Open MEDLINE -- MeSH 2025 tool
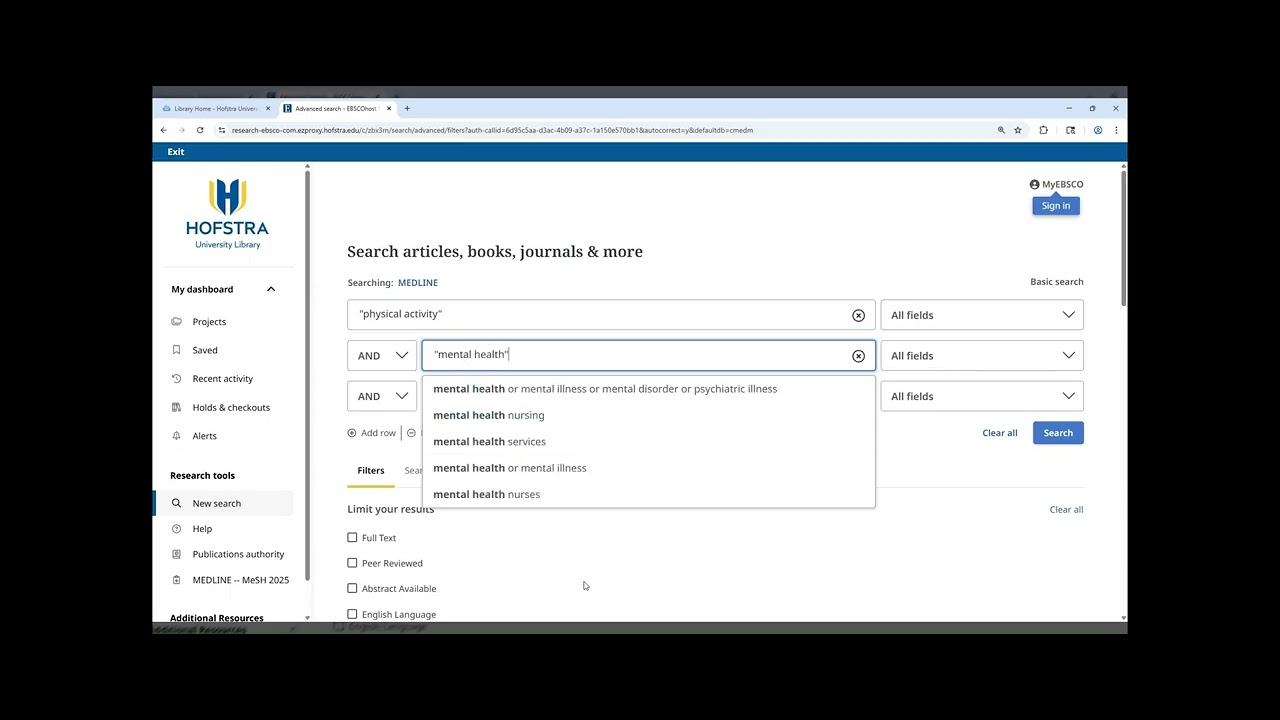This screenshot has width=1280, height=720. tap(240, 580)
